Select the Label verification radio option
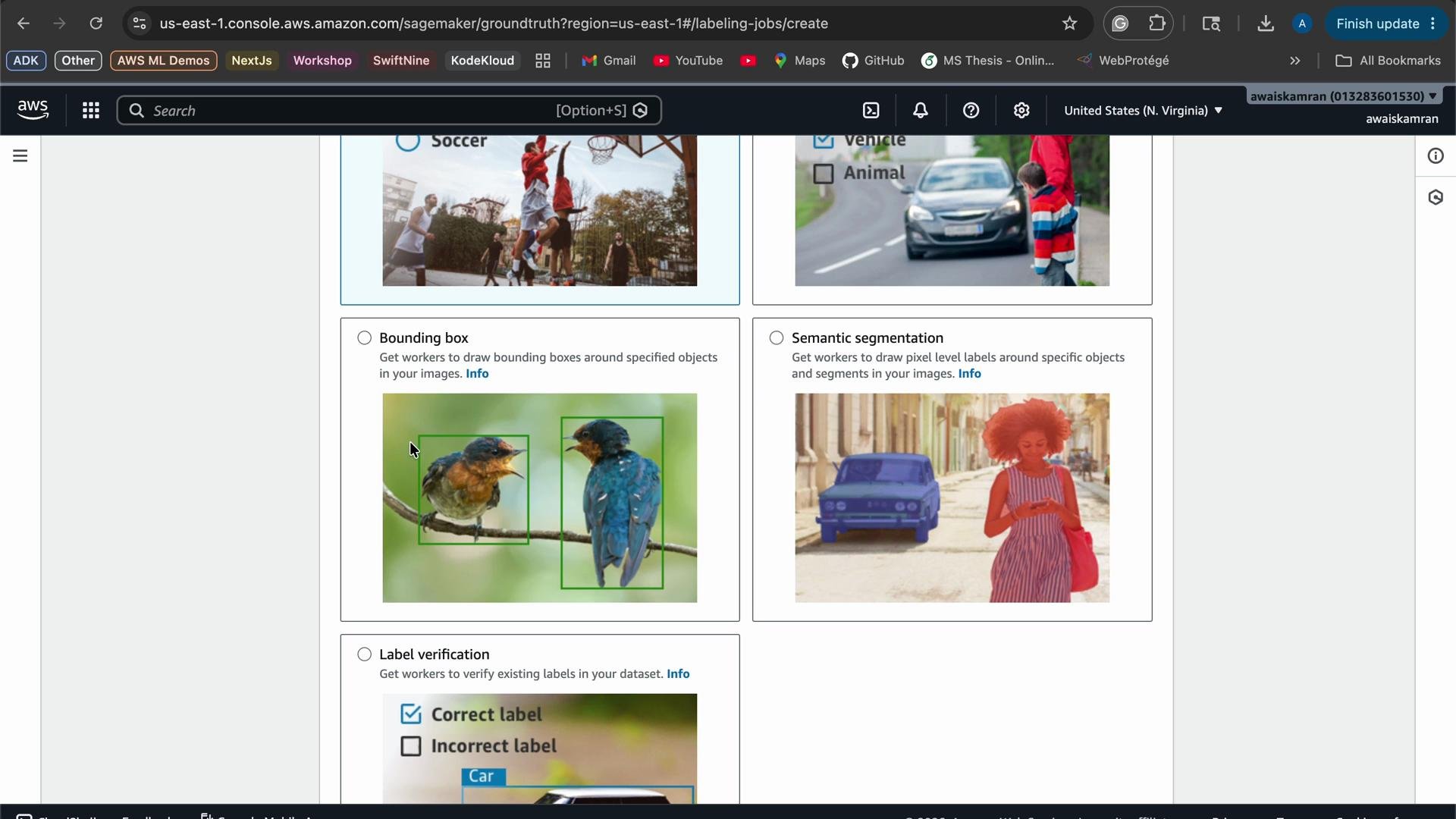Screen dimensions: 1456x819 [365, 654]
